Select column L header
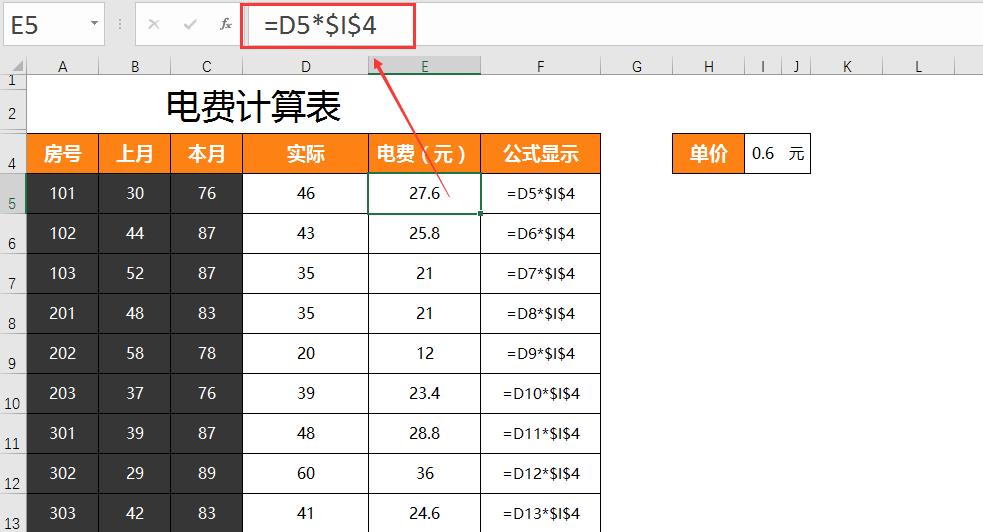Screen dimensions: 983x532 click(x=918, y=66)
